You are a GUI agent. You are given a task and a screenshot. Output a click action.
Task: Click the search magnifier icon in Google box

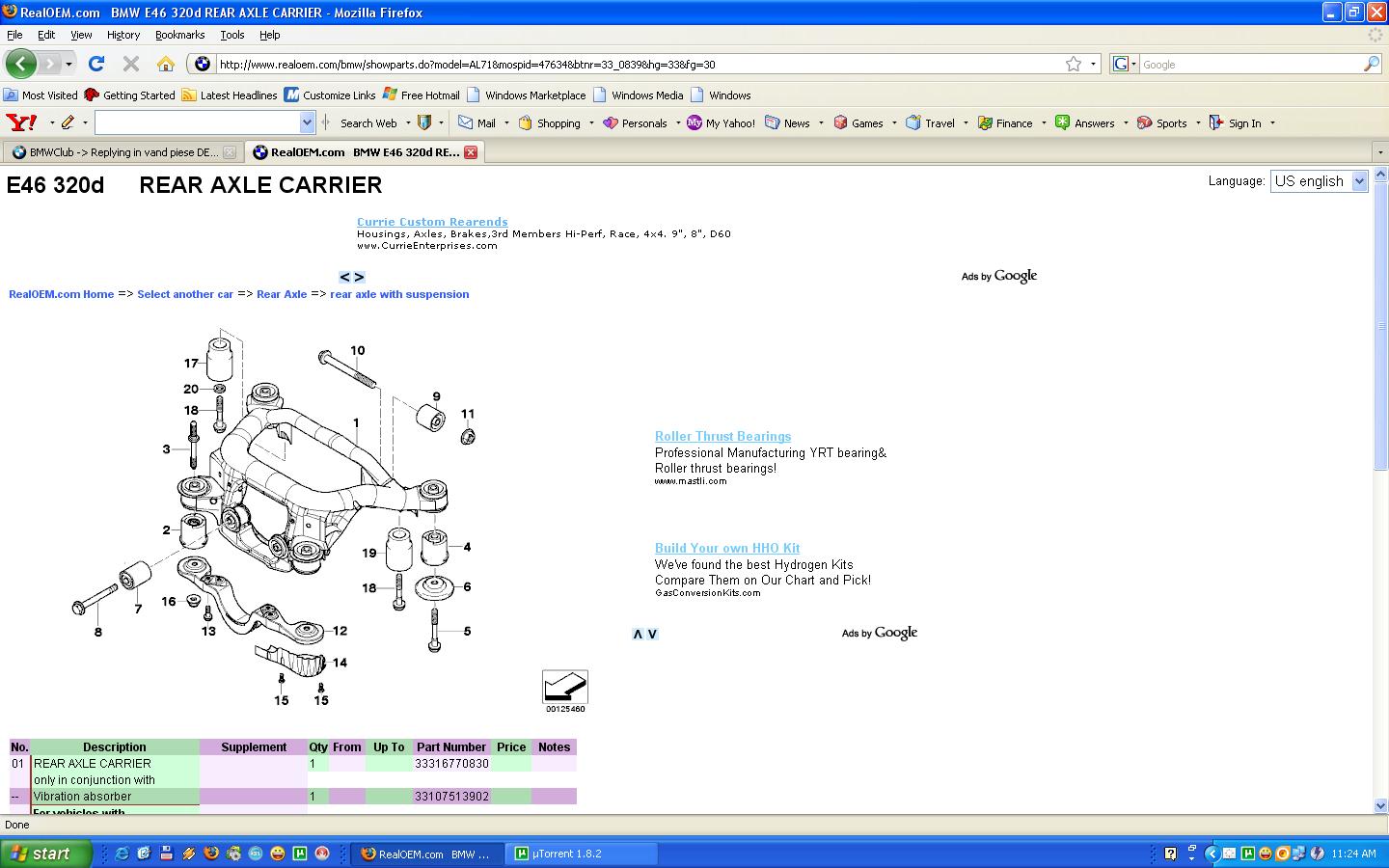coord(1372,64)
